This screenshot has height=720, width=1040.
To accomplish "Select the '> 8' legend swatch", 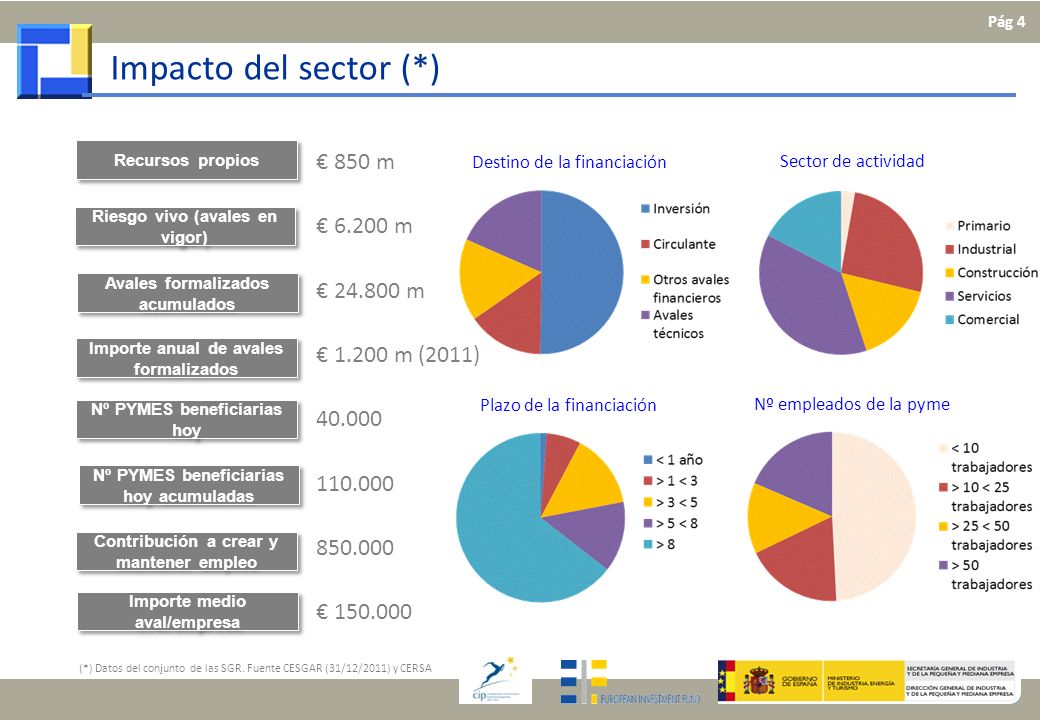I will point(648,544).
